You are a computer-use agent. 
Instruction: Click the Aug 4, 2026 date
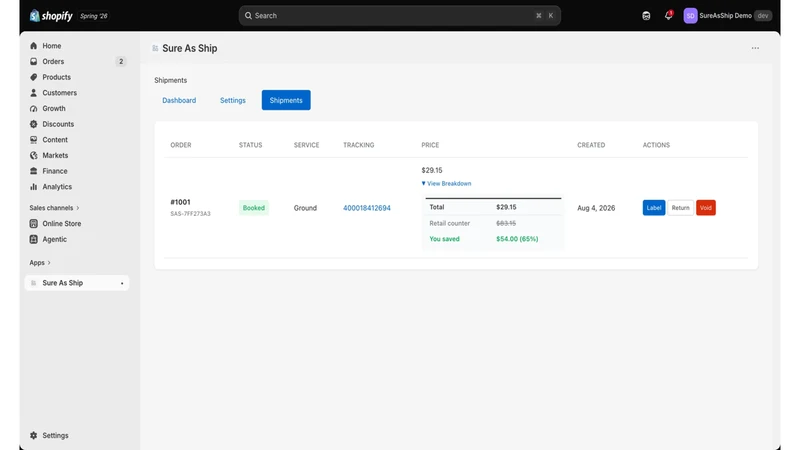pyautogui.click(x=596, y=208)
